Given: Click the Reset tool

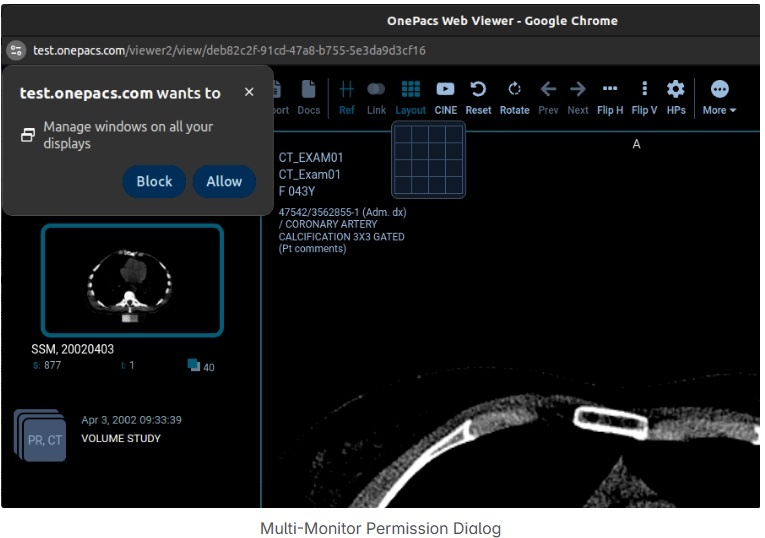Looking at the screenshot, I should 478,98.
